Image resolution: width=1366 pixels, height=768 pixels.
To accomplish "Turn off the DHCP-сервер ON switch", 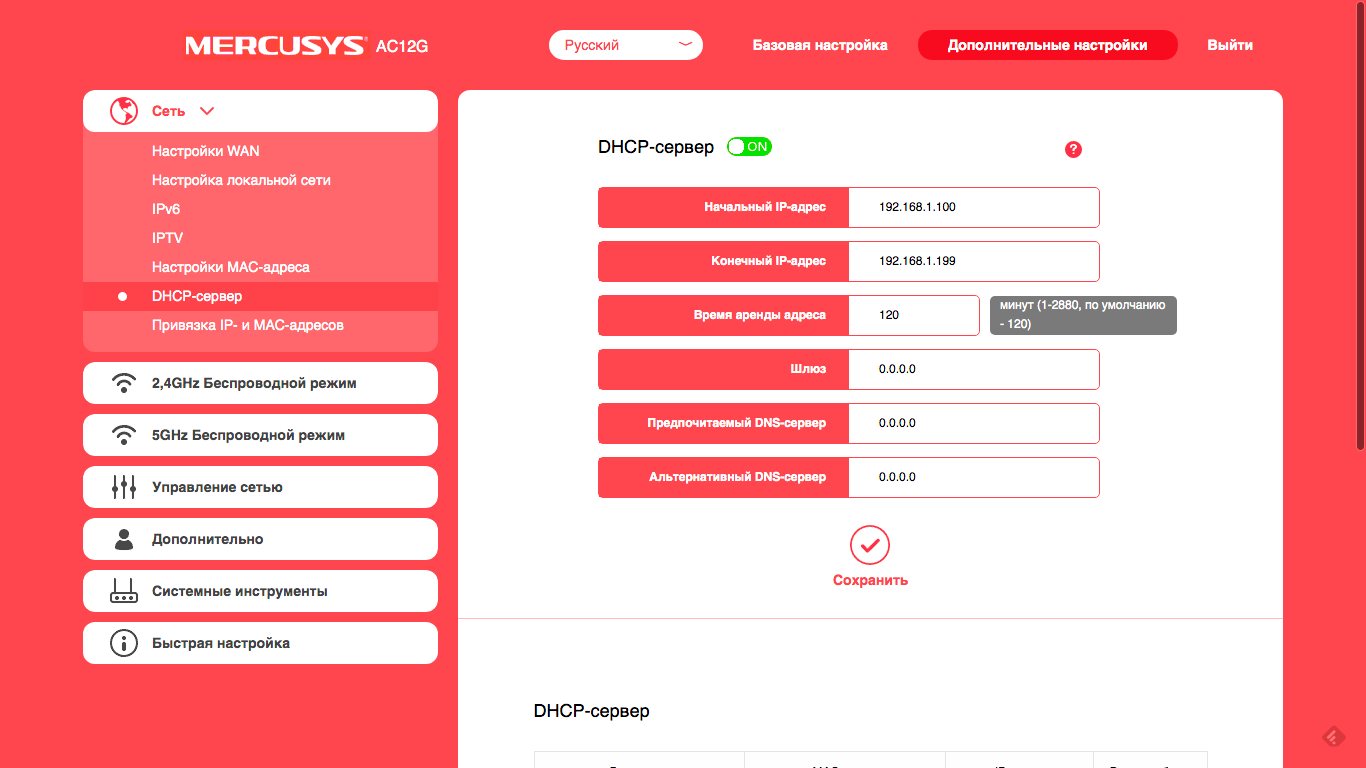I will pyautogui.click(x=749, y=147).
